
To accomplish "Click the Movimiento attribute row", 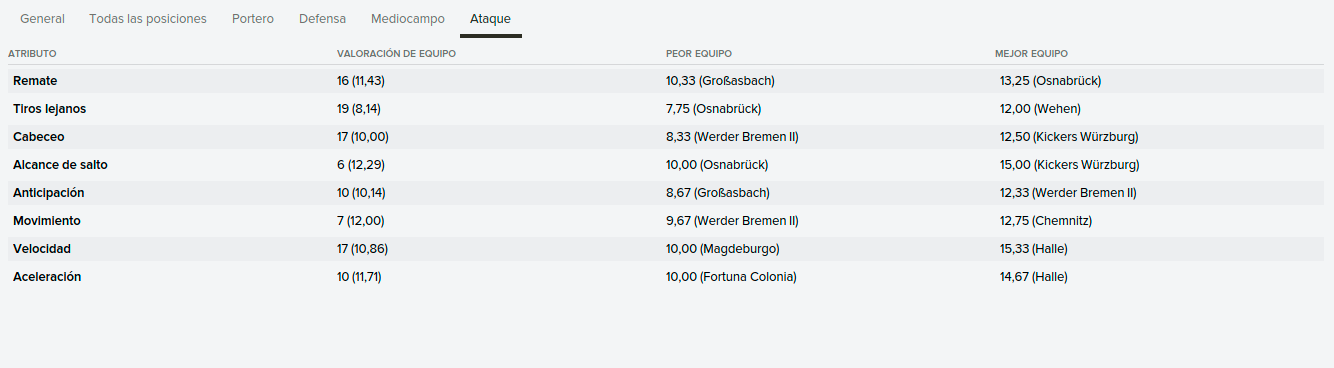I will coord(667,220).
